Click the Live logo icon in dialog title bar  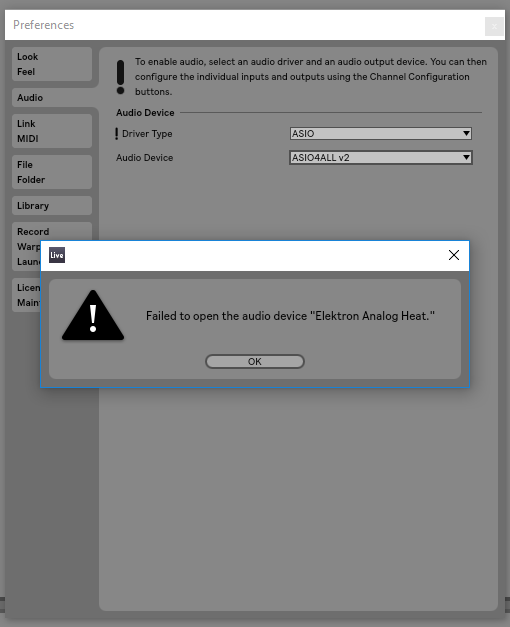click(x=57, y=255)
